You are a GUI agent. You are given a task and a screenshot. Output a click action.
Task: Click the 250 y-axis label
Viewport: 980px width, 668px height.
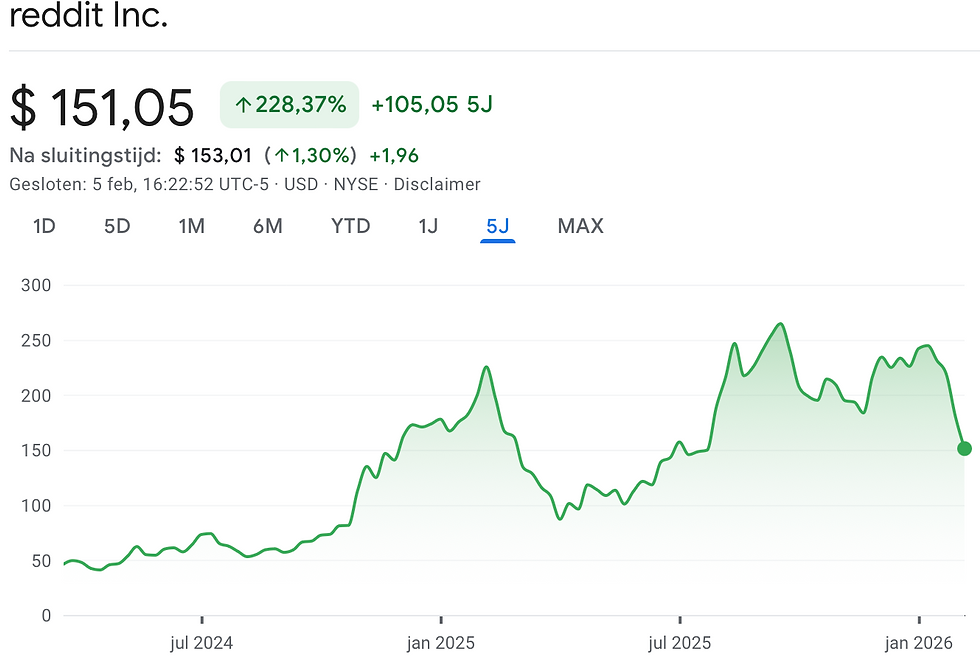(x=36, y=341)
